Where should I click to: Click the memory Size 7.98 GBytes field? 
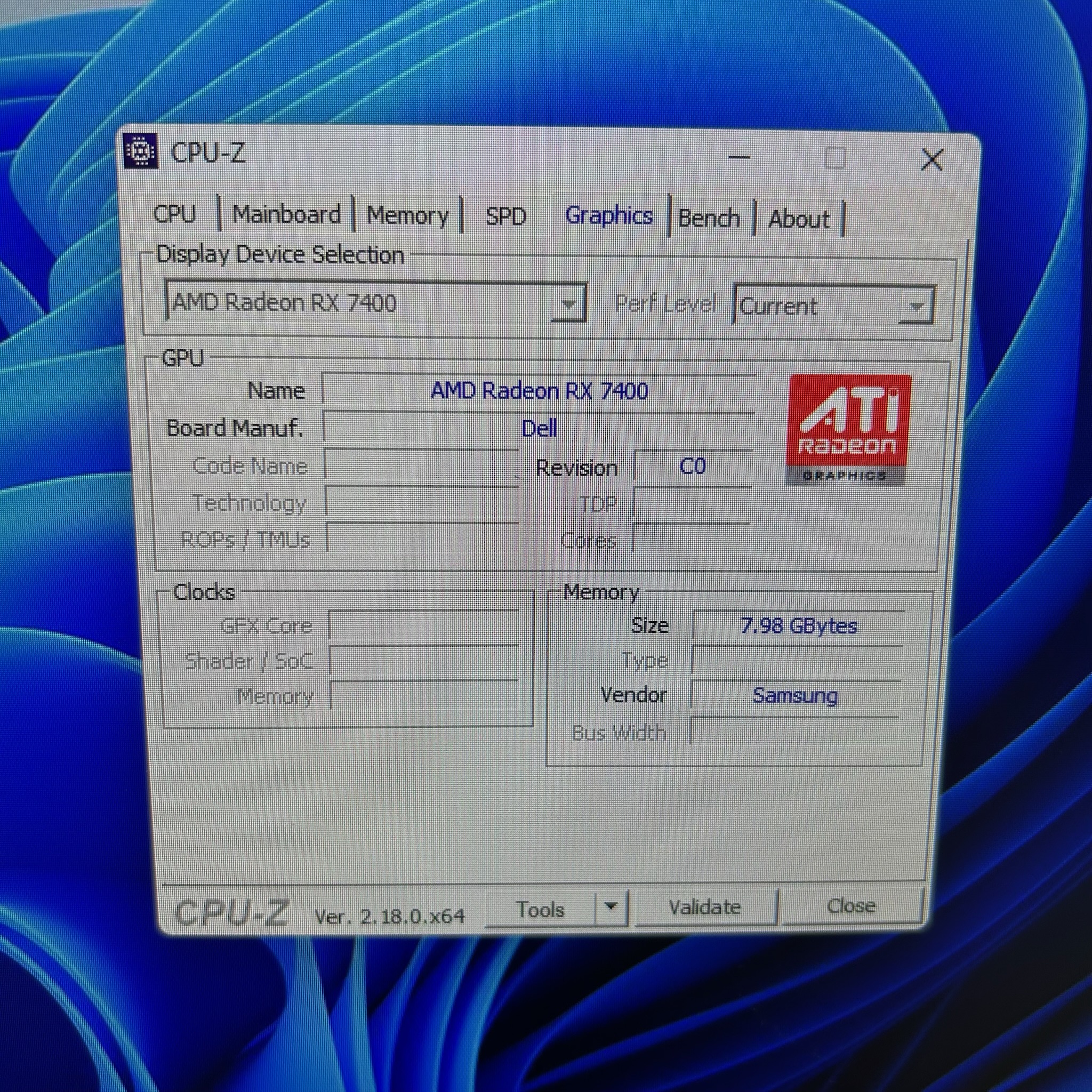798,627
